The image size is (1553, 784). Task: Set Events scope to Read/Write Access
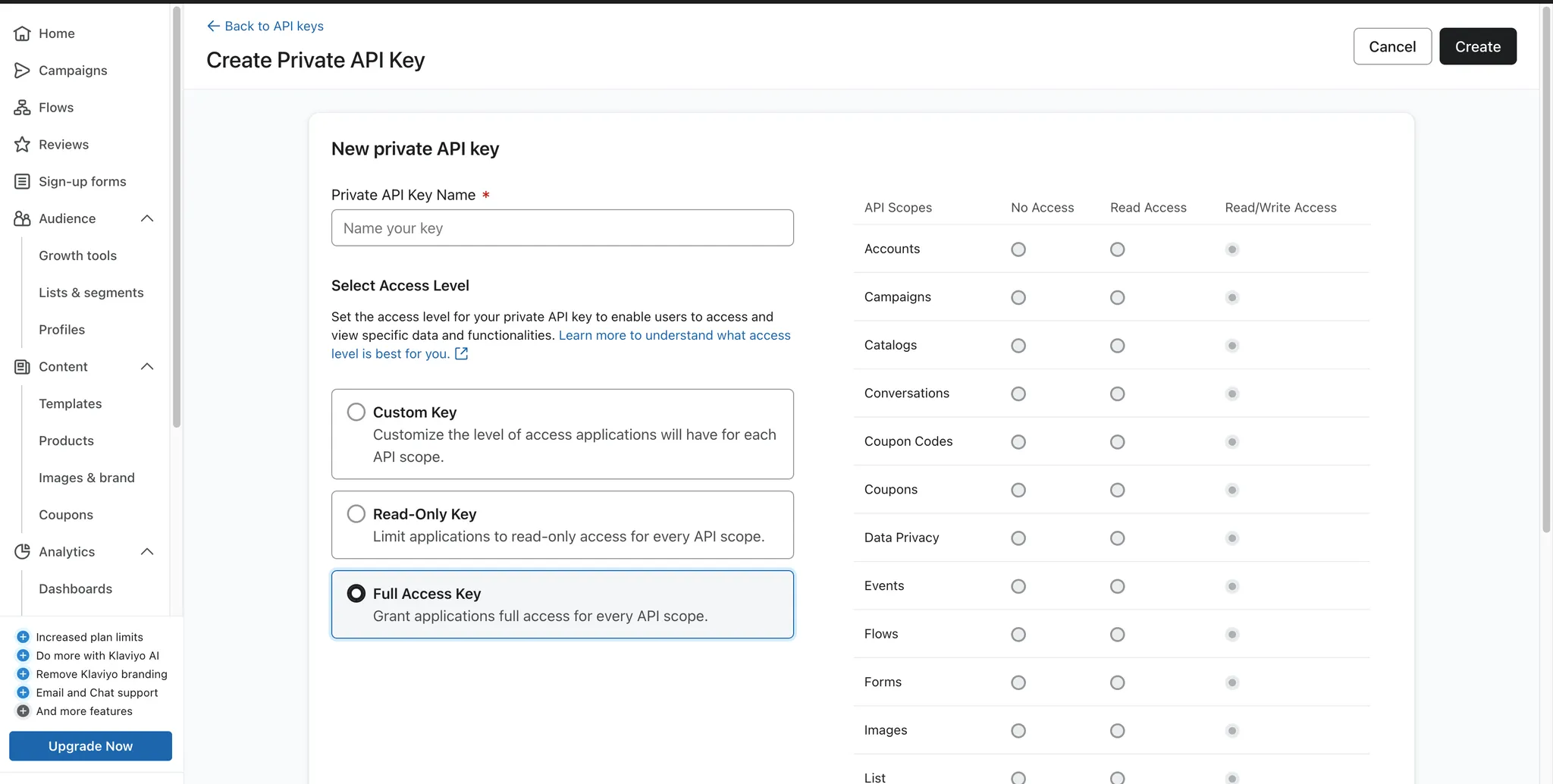tap(1232, 586)
